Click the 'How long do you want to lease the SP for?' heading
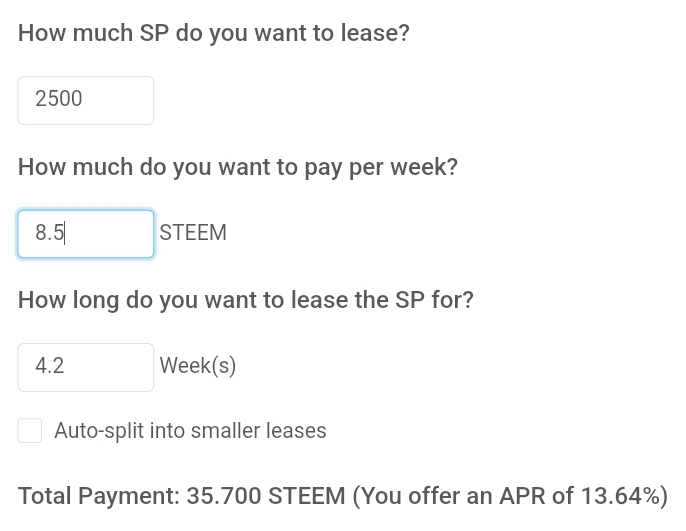The image size is (686, 531). coord(245,300)
